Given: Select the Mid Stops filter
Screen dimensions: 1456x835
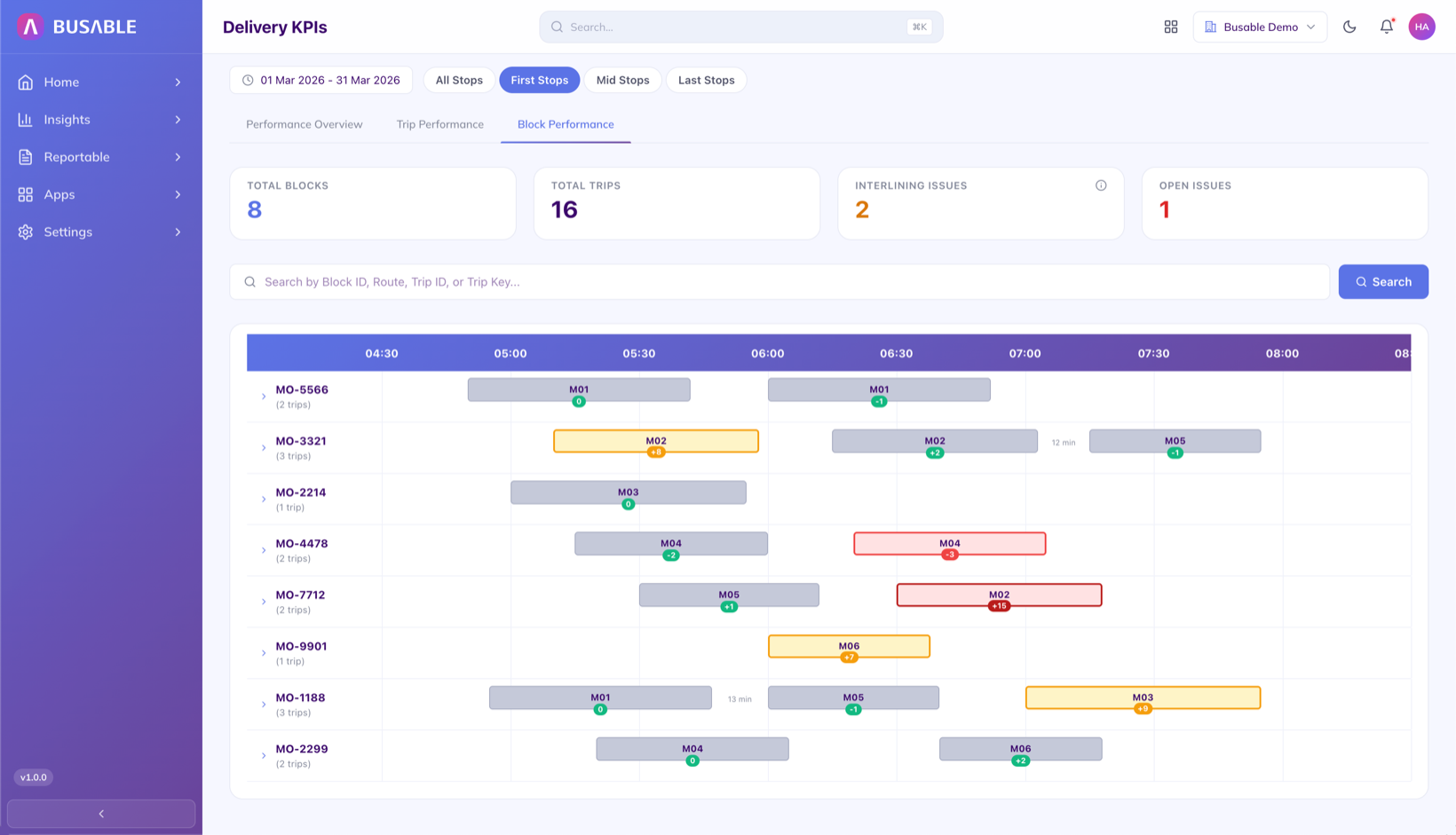Looking at the screenshot, I should (x=622, y=80).
